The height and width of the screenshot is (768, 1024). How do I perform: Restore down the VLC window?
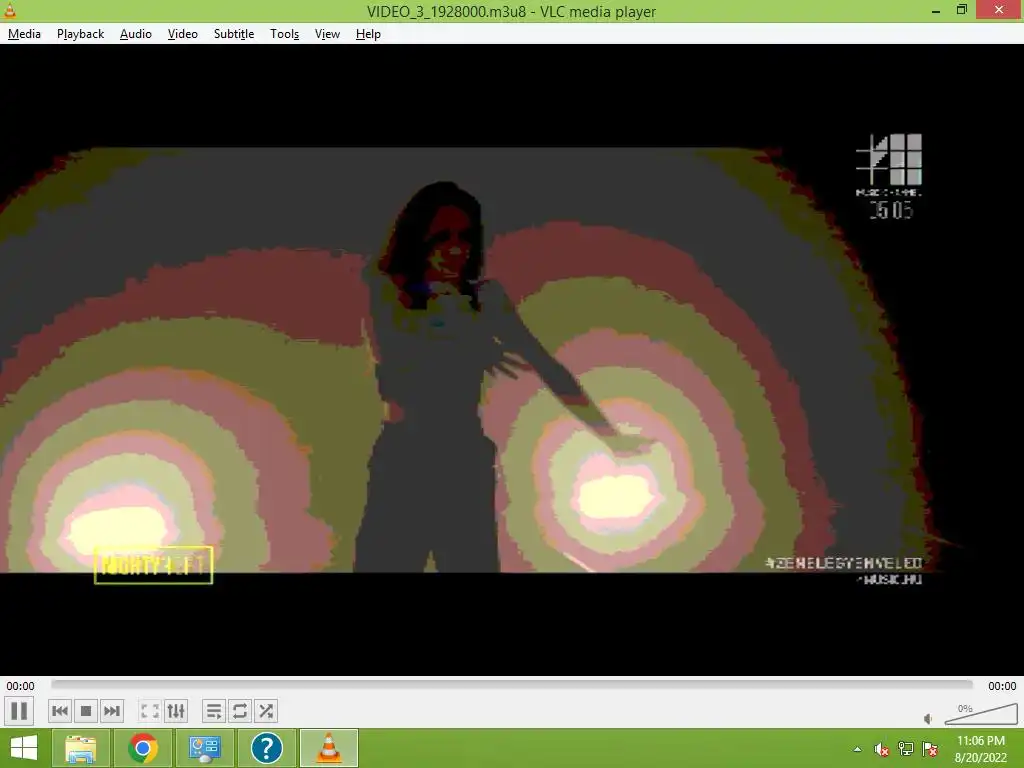click(962, 10)
